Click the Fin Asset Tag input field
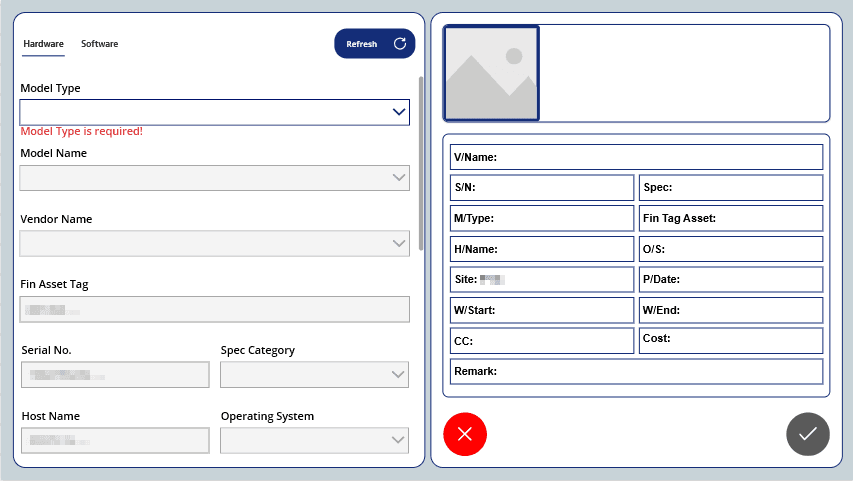Screen dimensions: 853x481 (x=214, y=310)
